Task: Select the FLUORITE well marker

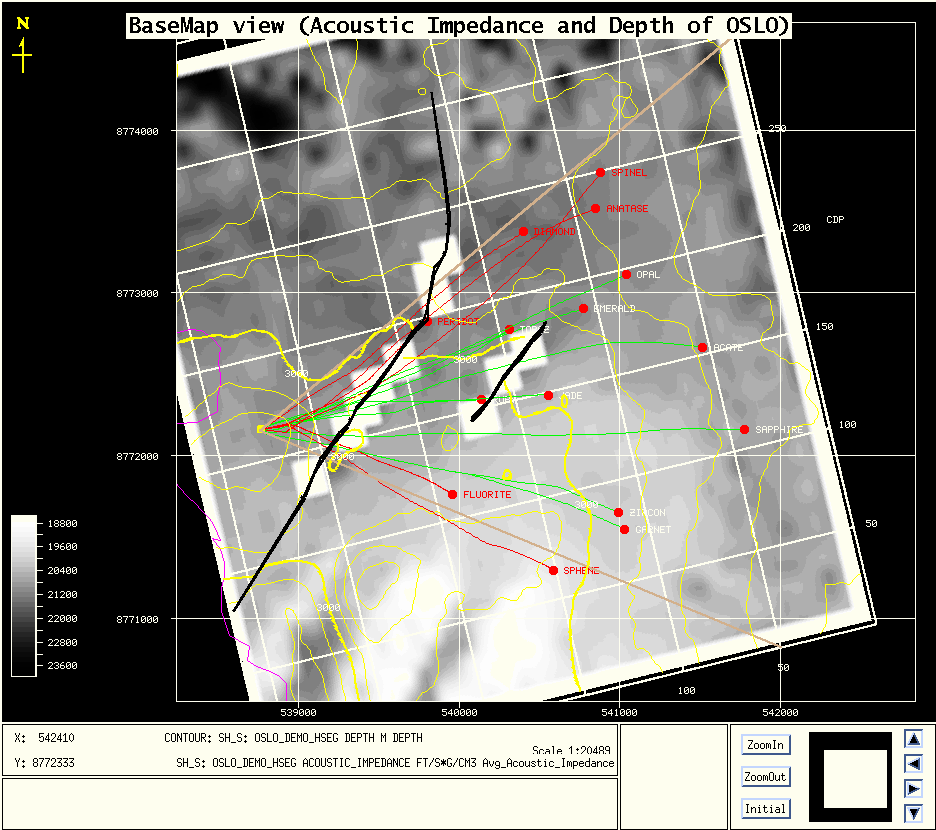Action: pos(452,494)
